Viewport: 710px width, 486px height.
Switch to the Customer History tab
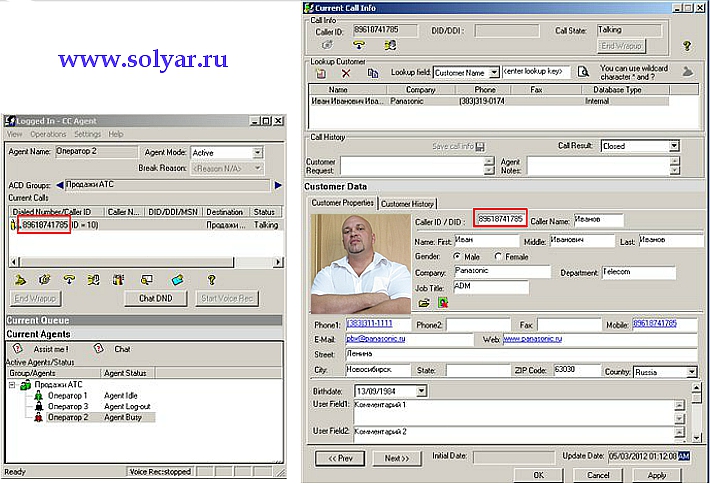(407, 204)
